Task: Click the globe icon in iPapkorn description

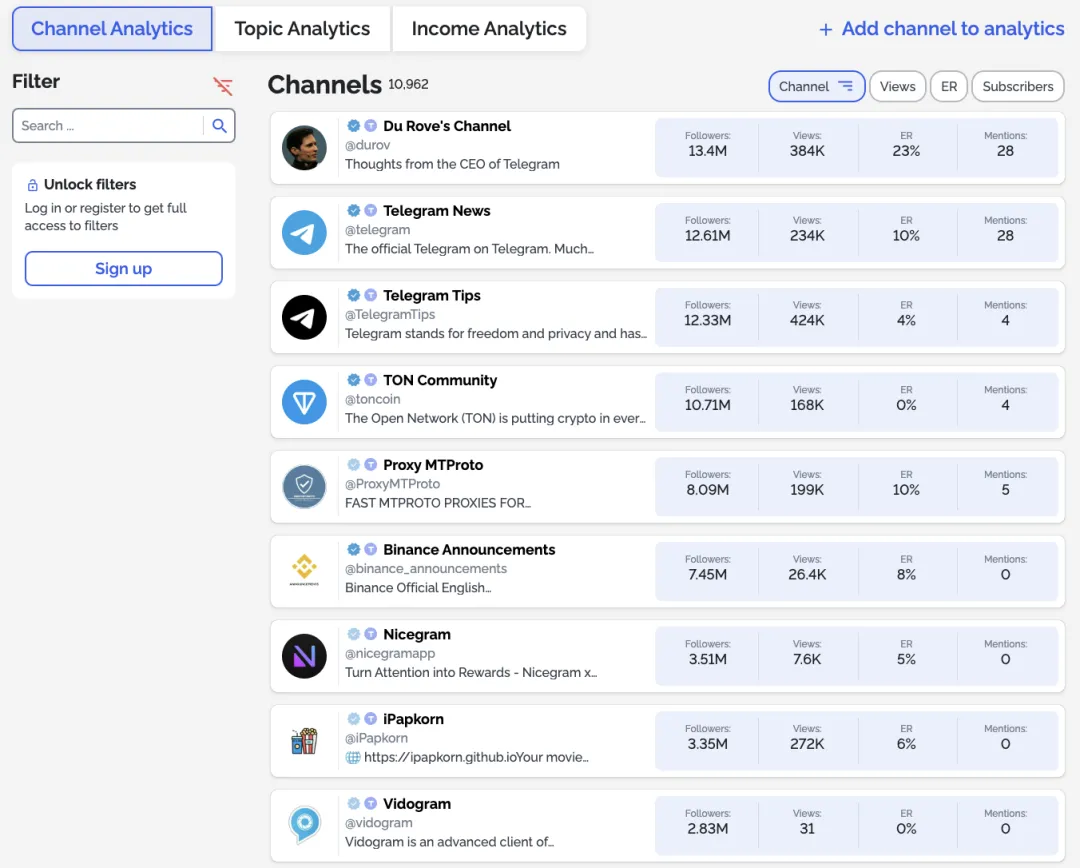Action: pos(353,757)
